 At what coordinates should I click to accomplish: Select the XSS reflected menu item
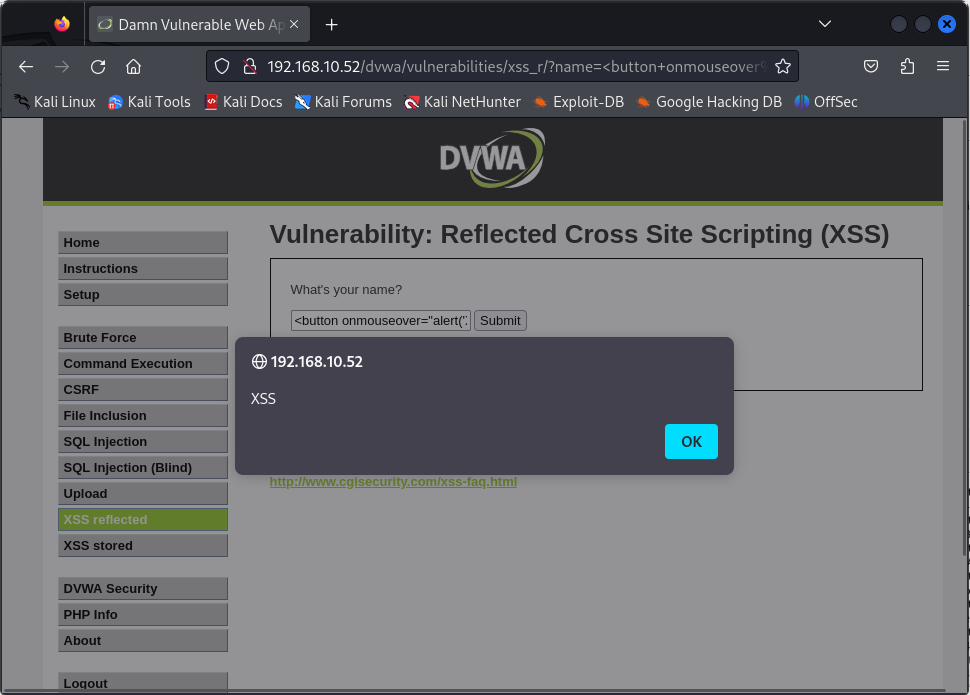tap(143, 519)
